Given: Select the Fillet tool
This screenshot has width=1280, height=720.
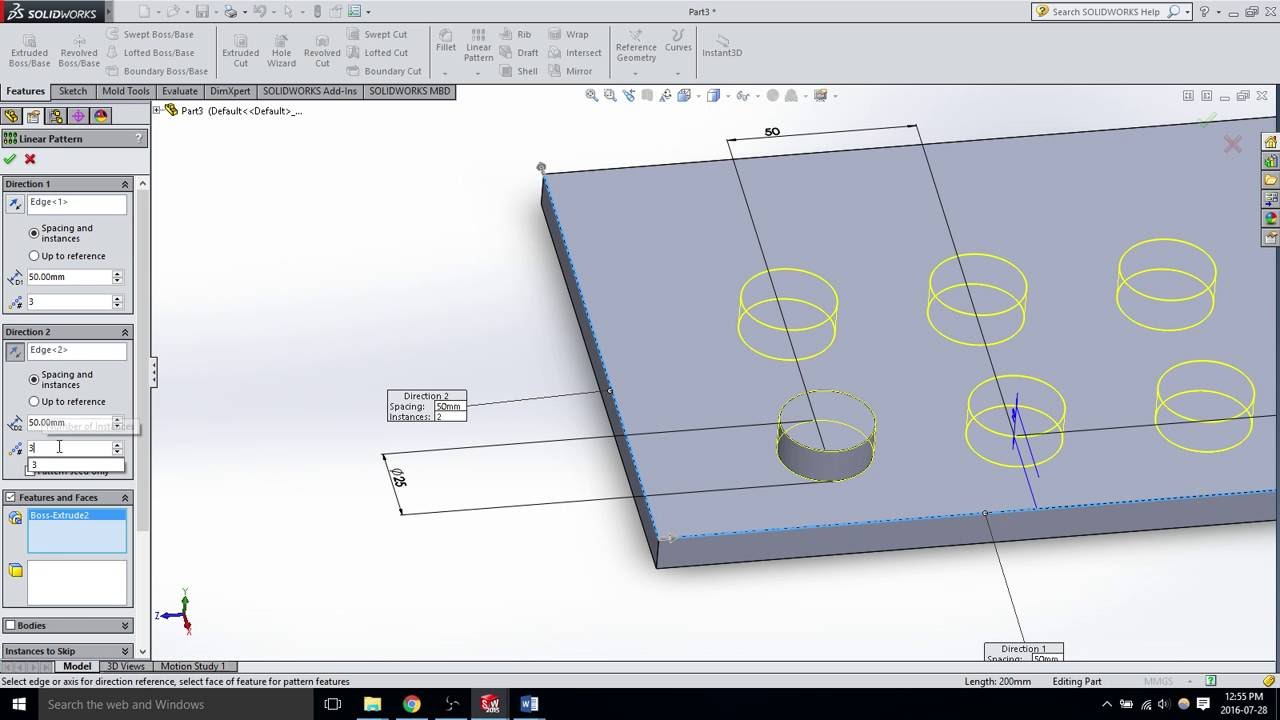Looking at the screenshot, I should point(446,40).
